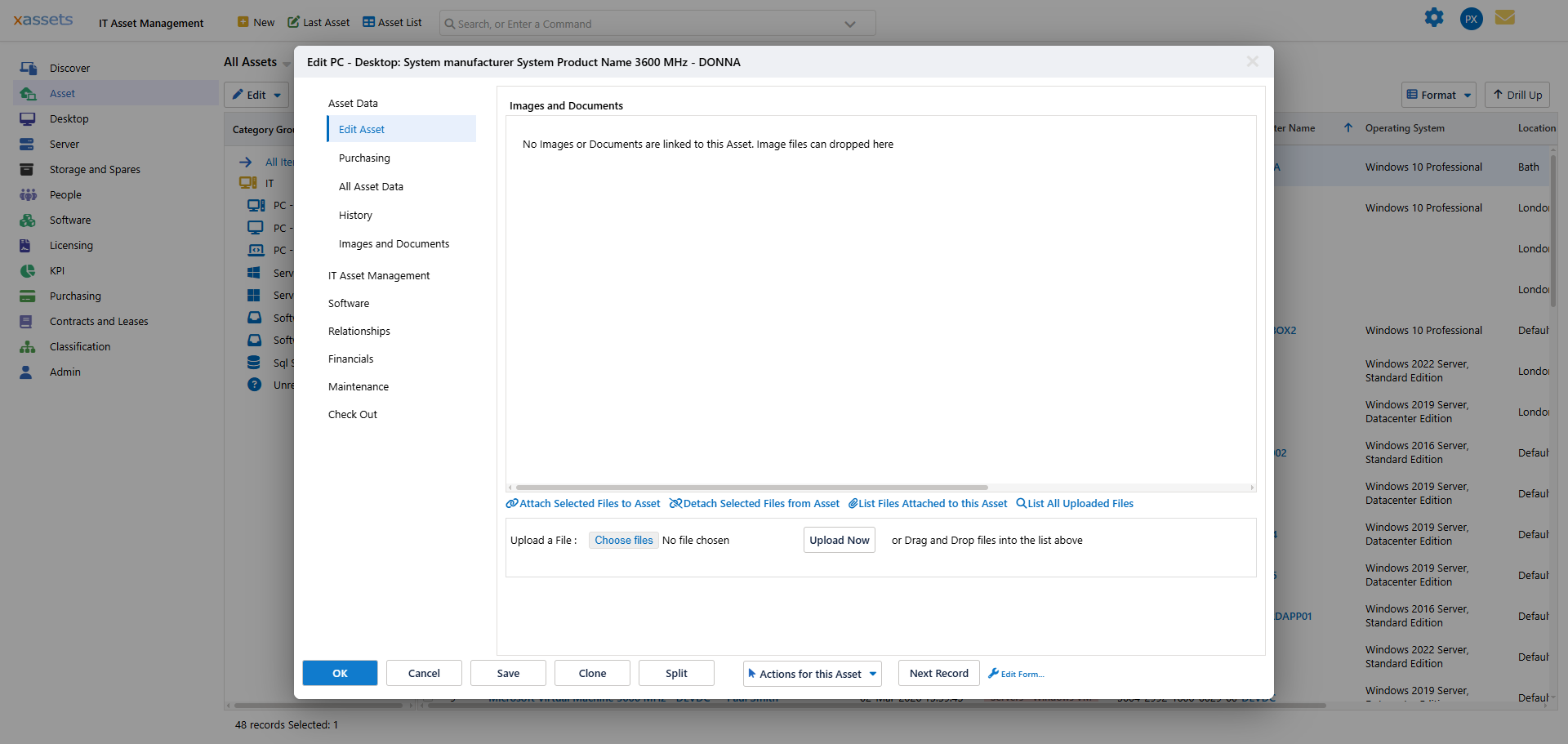
Task: Click the Upload Now button
Action: [839, 540]
